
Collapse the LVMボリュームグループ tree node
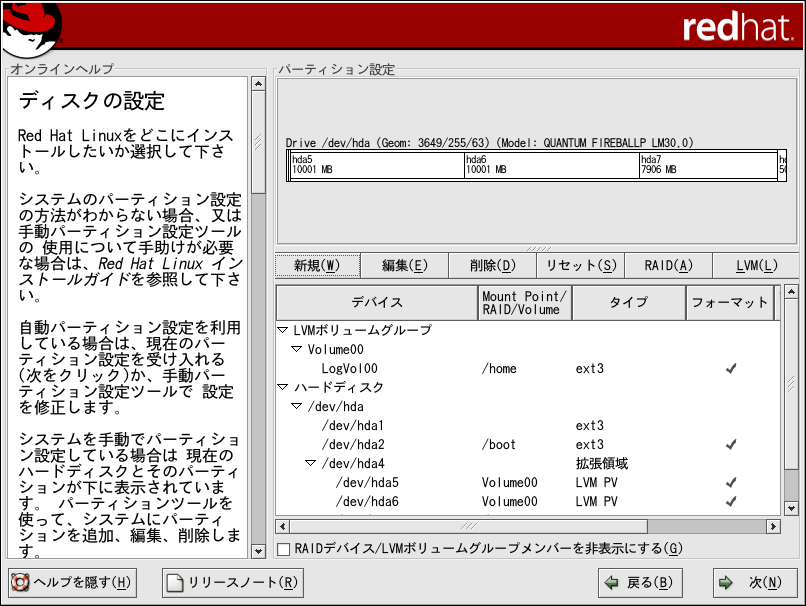click(x=283, y=330)
